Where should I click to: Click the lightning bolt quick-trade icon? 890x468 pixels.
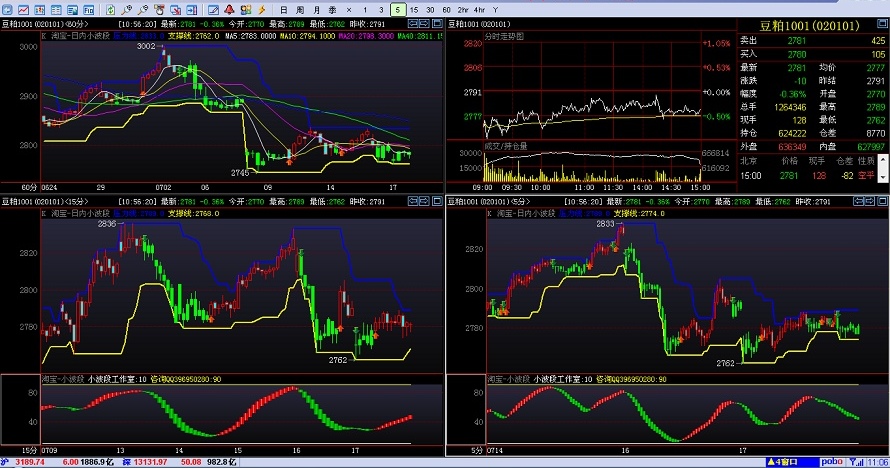point(262,10)
